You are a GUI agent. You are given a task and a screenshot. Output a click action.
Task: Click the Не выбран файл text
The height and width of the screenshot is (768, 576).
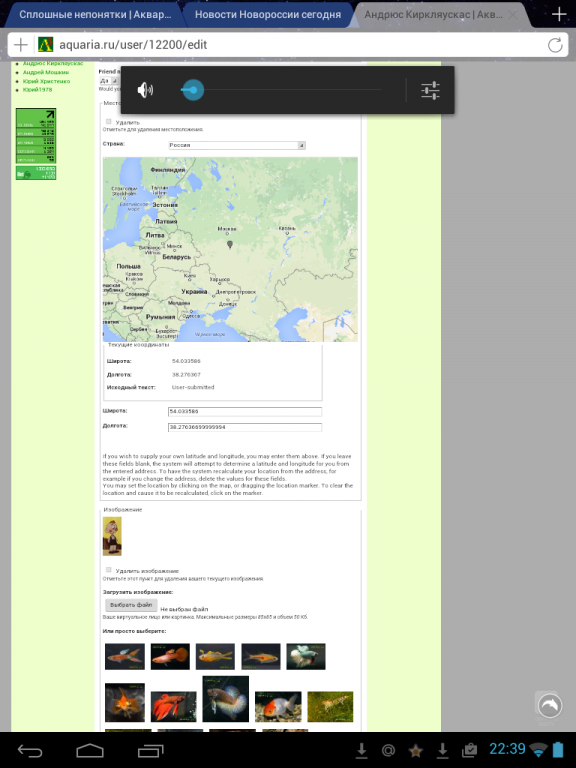click(184, 609)
